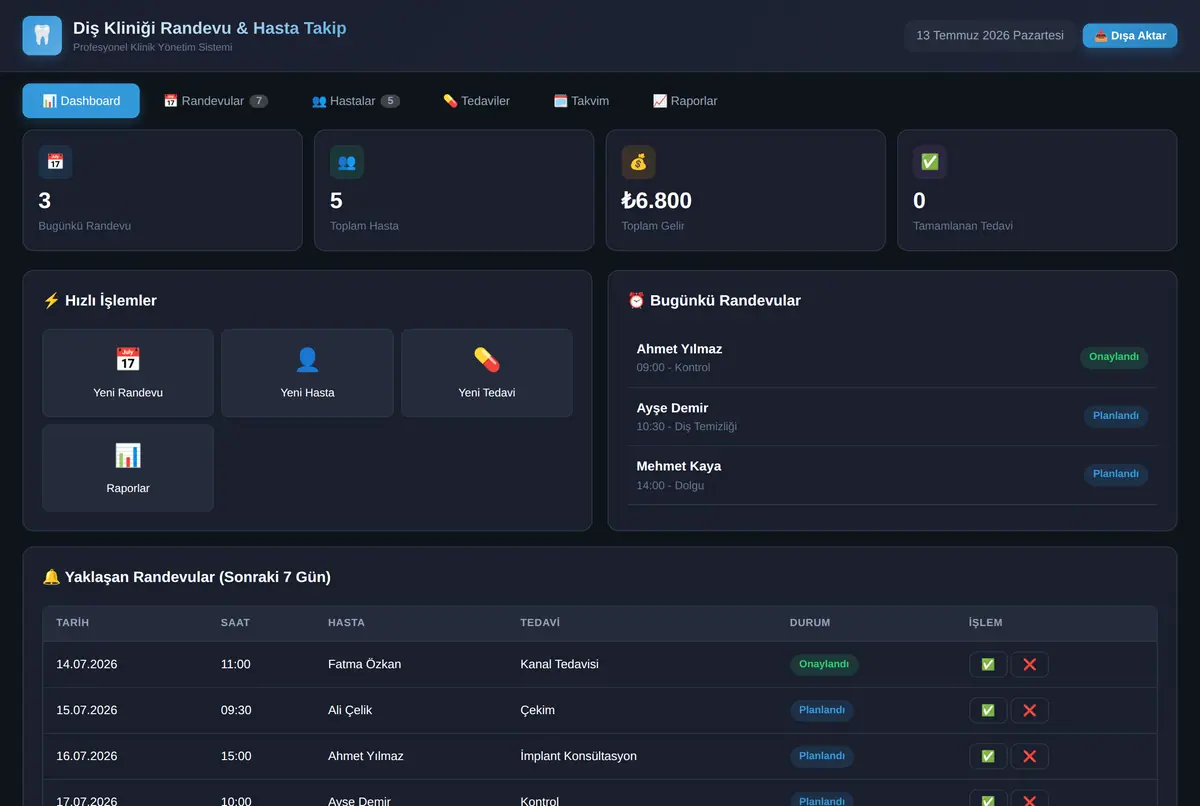The image size is (1200, 806).
Task: Click the date display 13 Temmuz 2026 Pazartesi
Action: click(x=990, y=36)
